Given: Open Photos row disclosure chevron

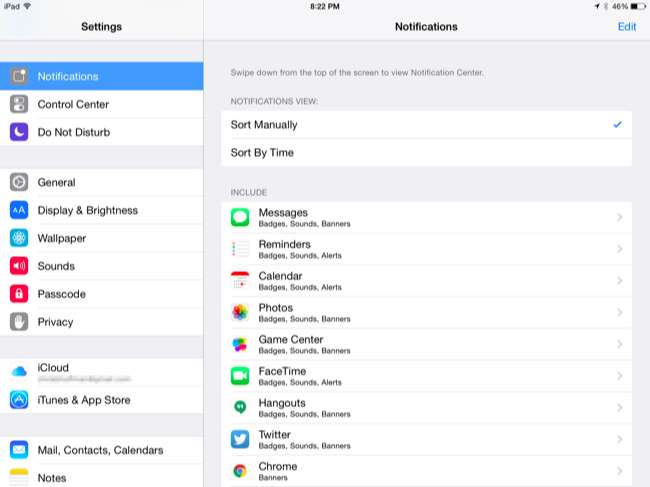Looking at the screenshot, I should pos(620,312).
